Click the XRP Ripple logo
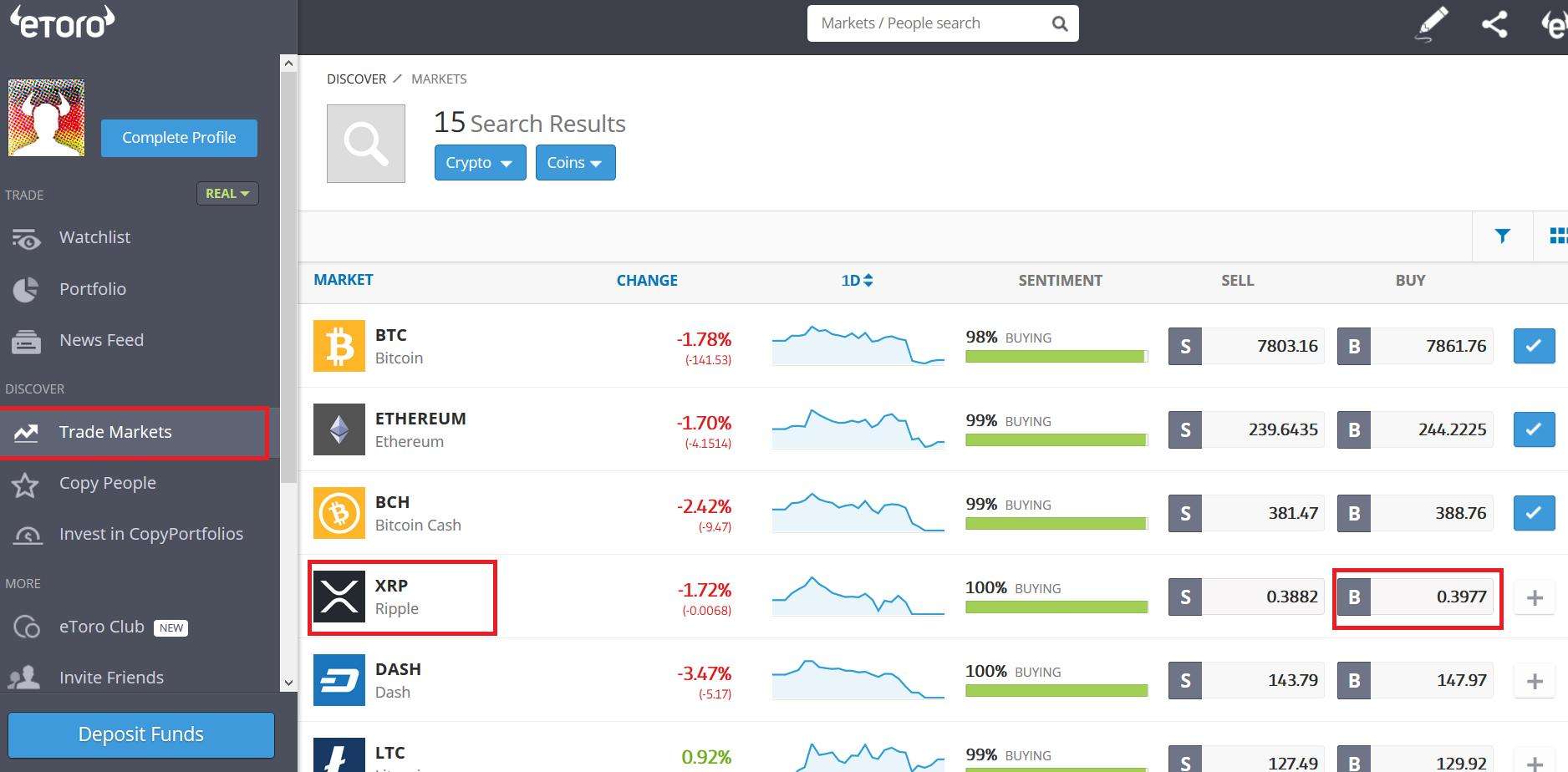This screenshot has width=1568, height=772. pyautogui.click(x=339, y=597)
